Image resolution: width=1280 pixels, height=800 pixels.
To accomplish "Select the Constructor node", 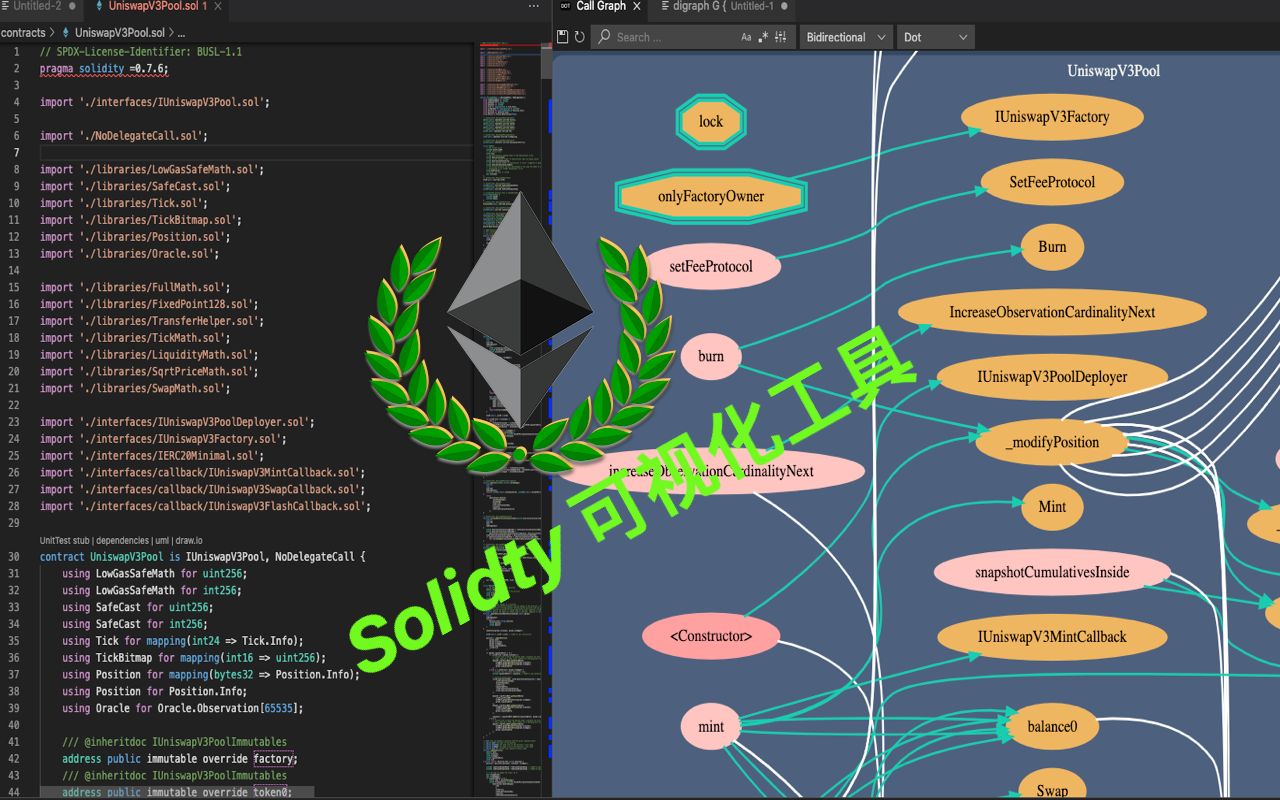I will coord(711,636).
